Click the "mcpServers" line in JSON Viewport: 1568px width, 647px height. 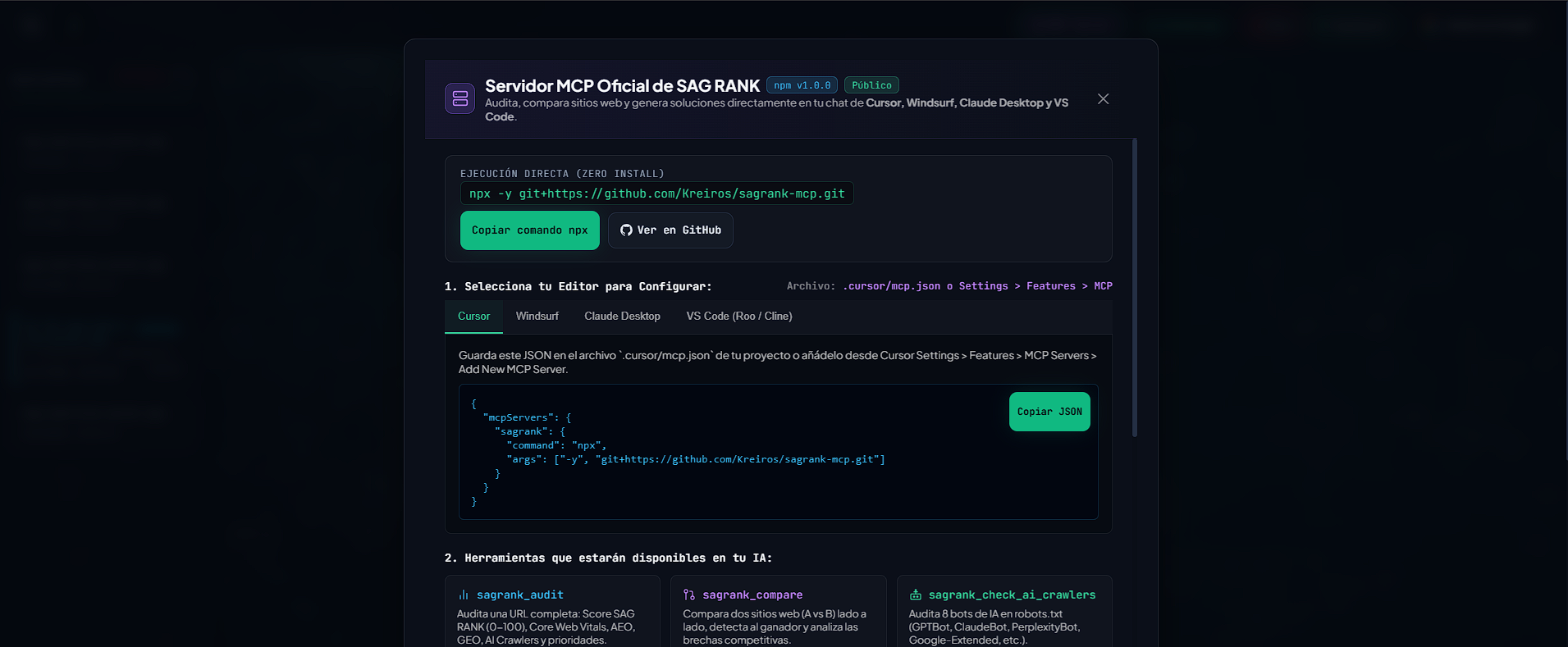(527, 417)
